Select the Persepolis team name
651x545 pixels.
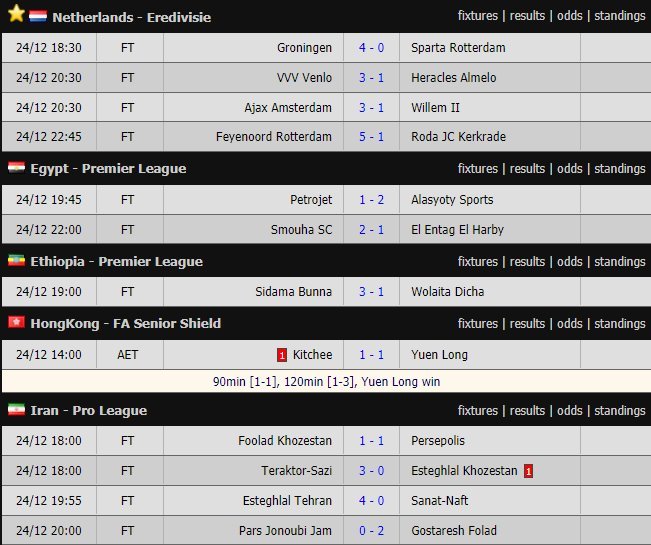click(438, 441)
